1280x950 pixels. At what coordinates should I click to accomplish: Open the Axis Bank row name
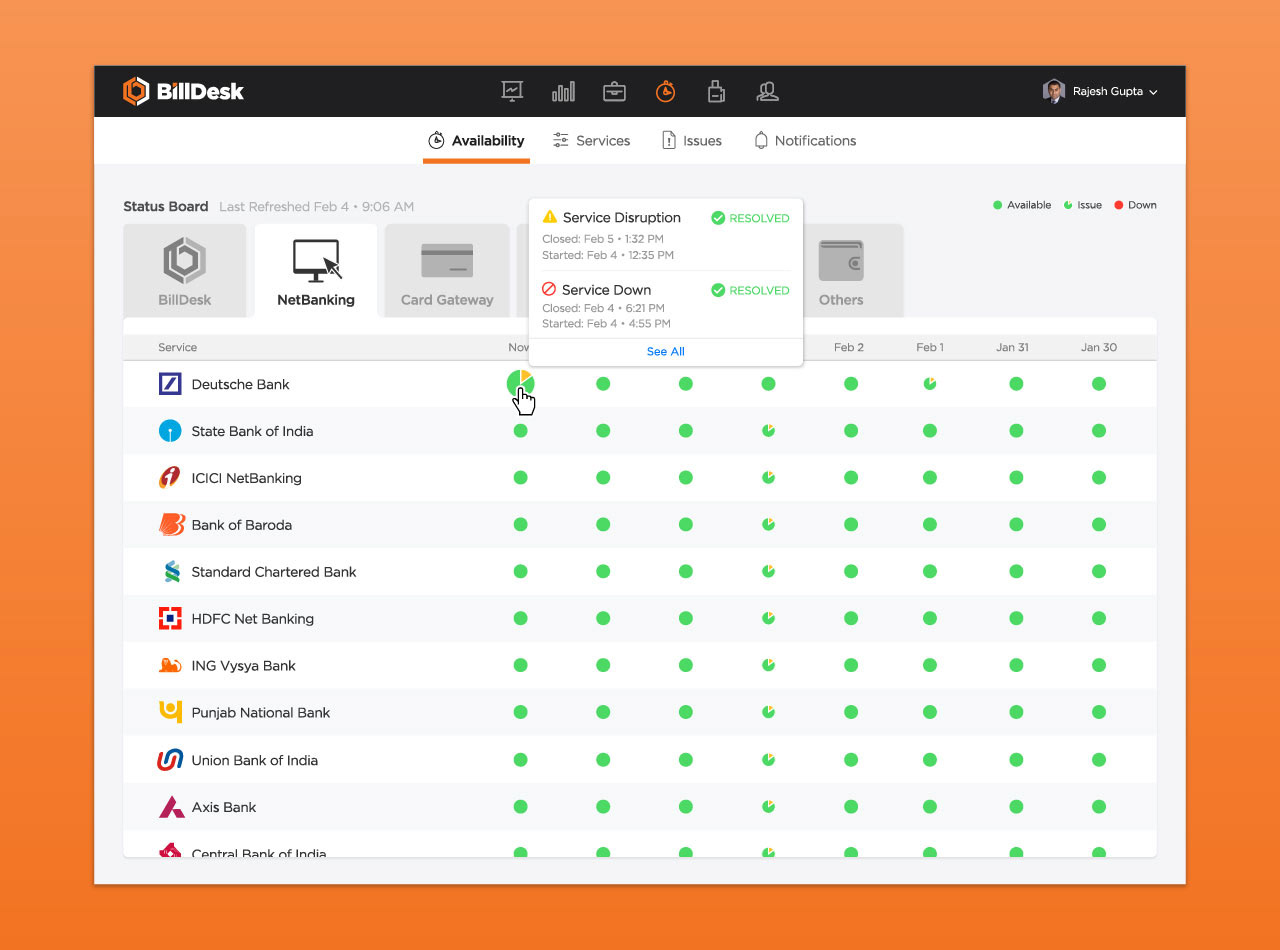[x=224, y=807]
